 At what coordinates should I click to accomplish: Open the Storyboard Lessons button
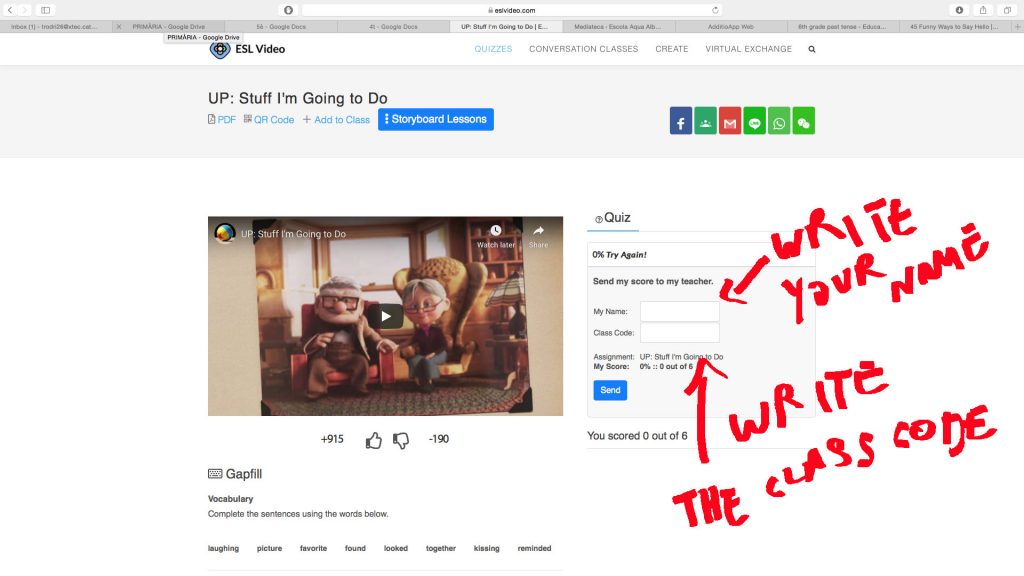(436, 119)
